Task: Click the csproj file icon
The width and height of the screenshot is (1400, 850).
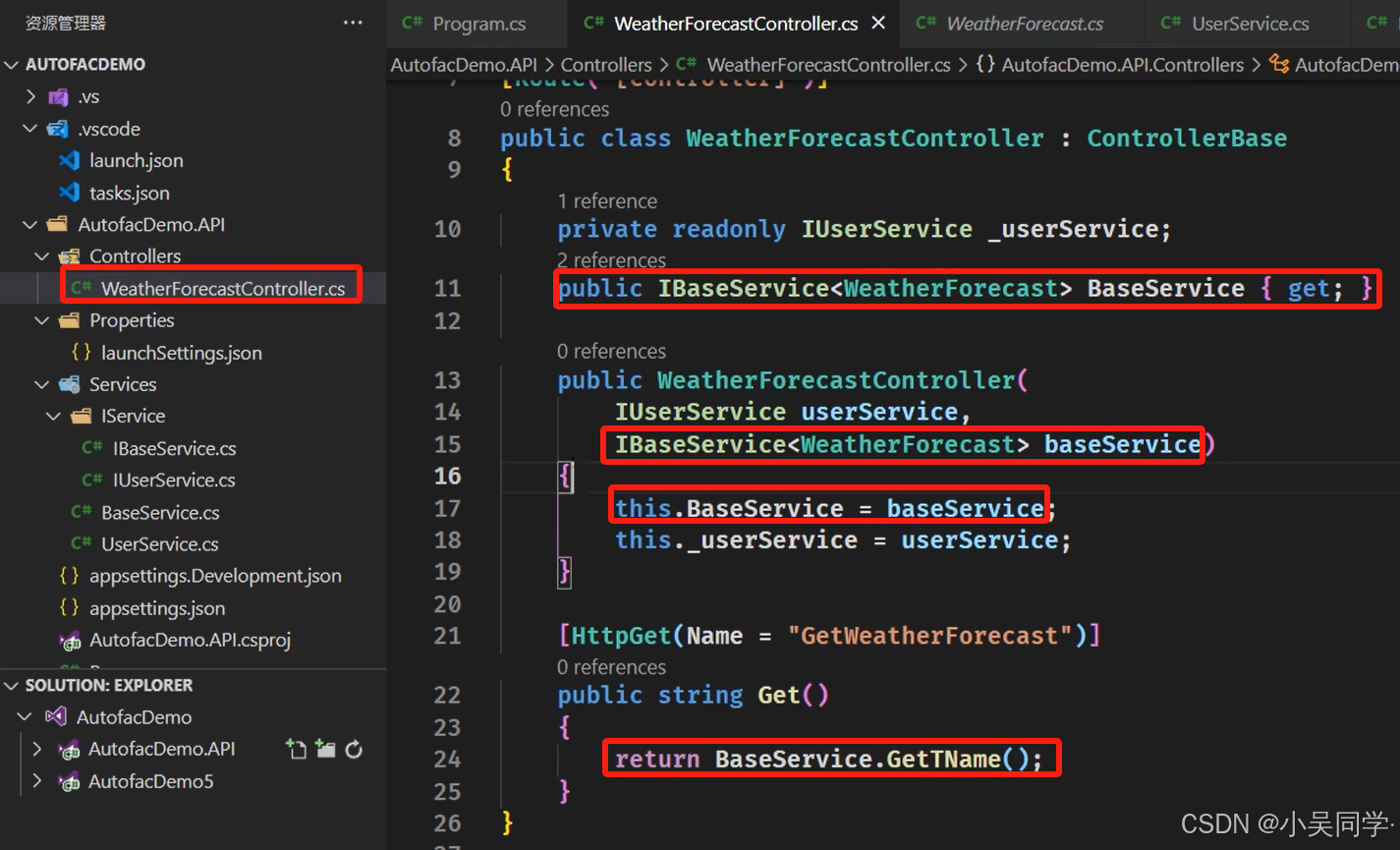Action: (x=70, y=641)
